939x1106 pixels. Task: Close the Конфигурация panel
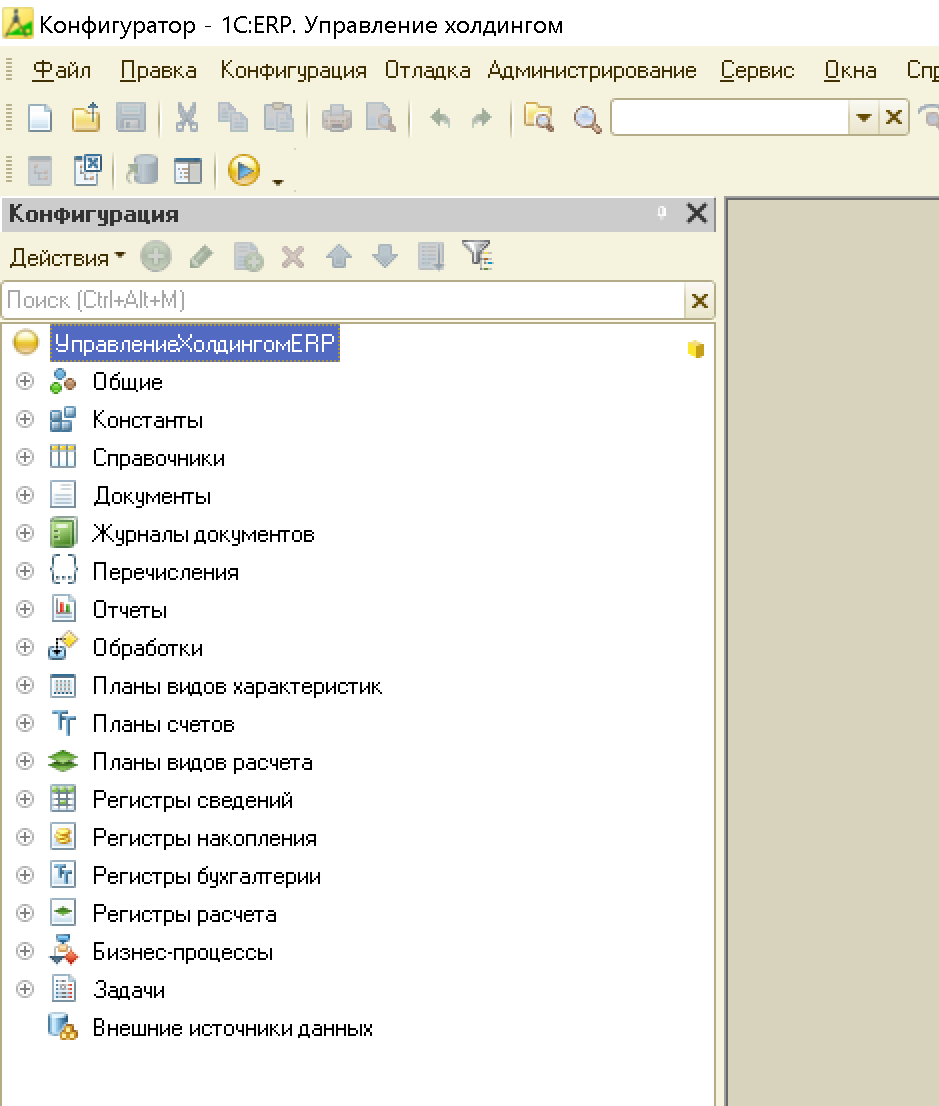[697, 213]
